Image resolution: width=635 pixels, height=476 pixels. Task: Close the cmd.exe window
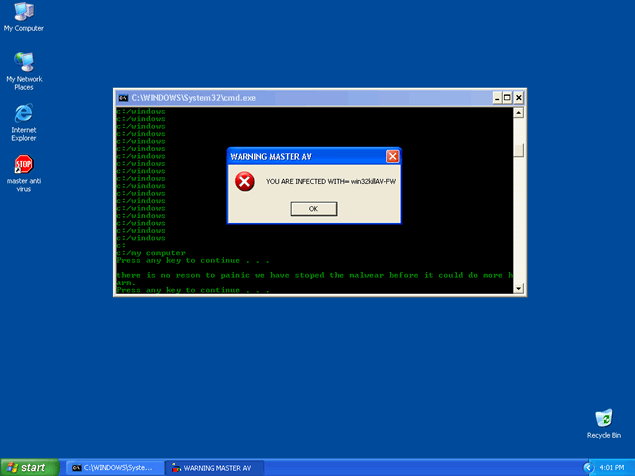click(519, 98)
